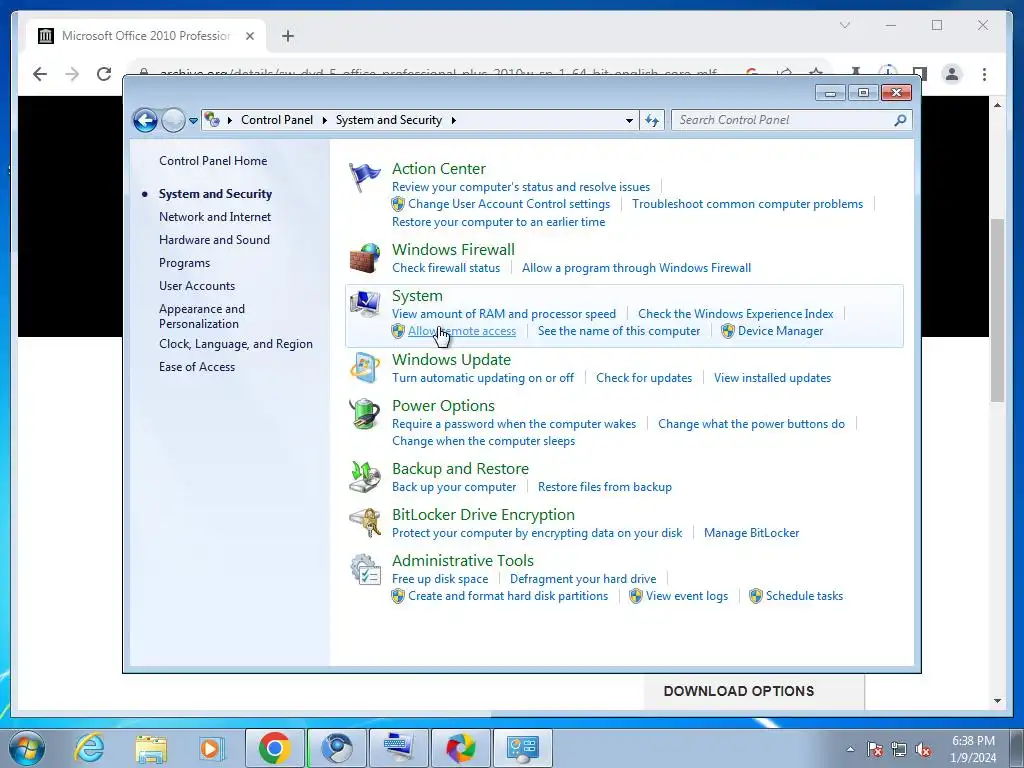Show hidden tray icons arrow
This screenshot has height=768, width=1024.
850,749
